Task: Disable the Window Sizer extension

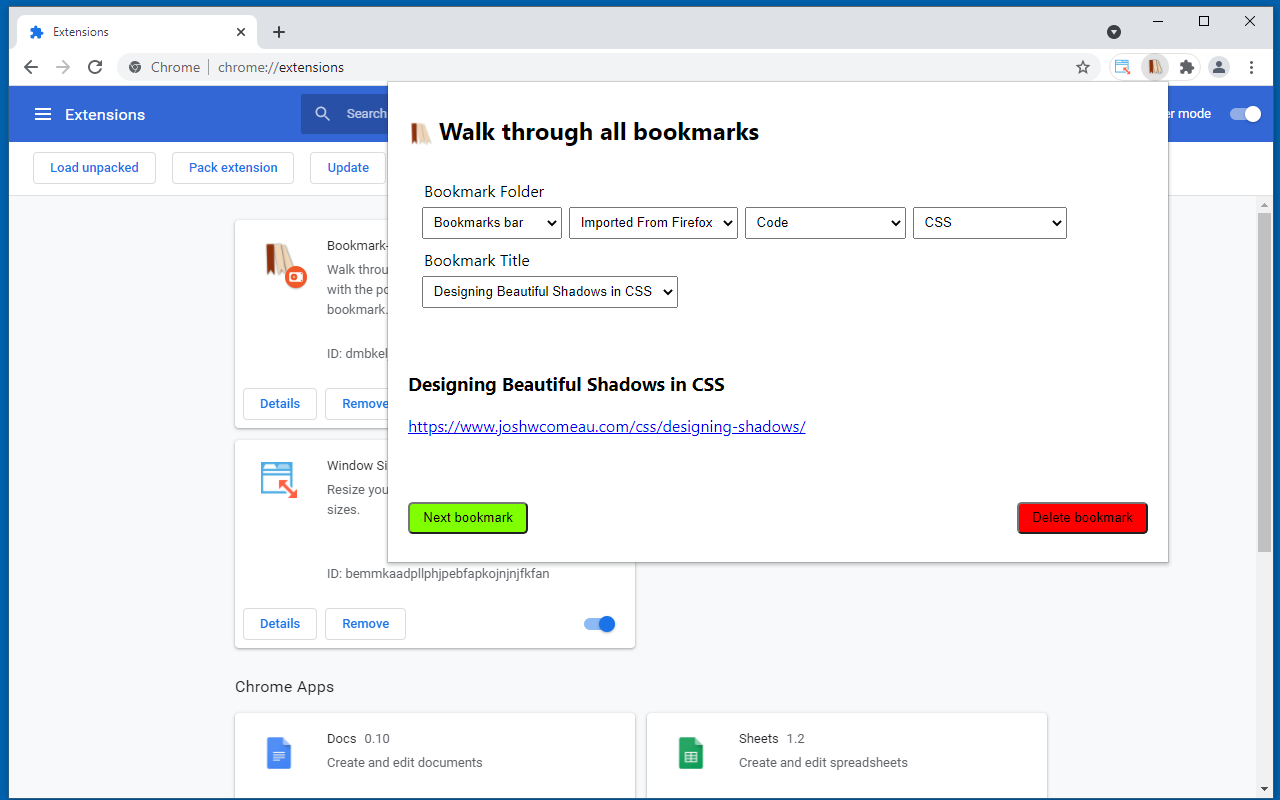Action: [x=598, y=623]
